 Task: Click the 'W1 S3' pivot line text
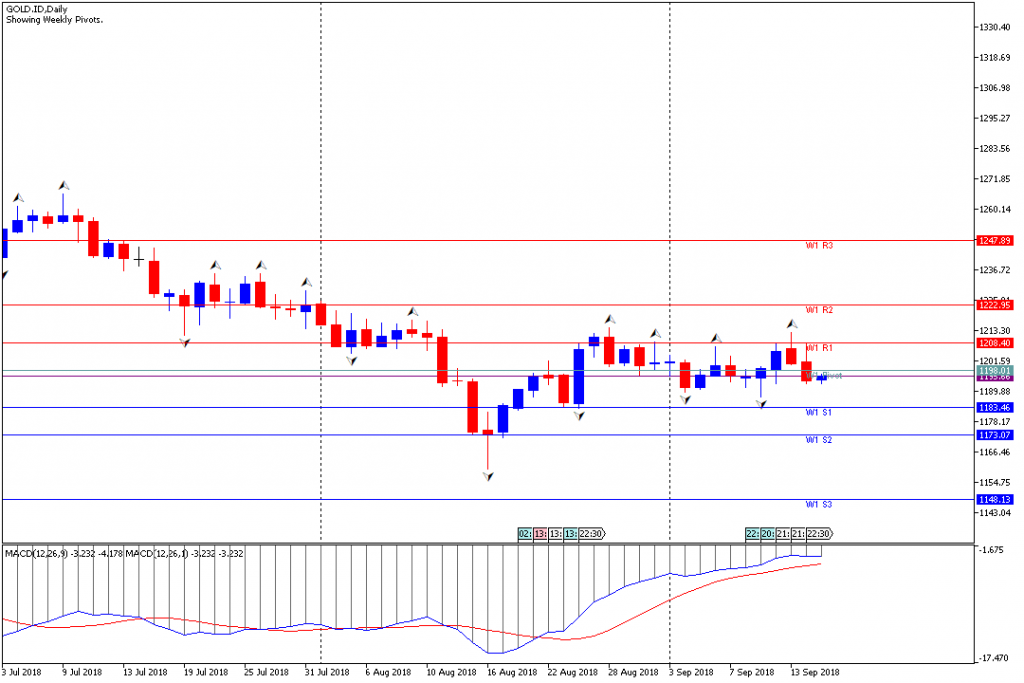(819, 505)
